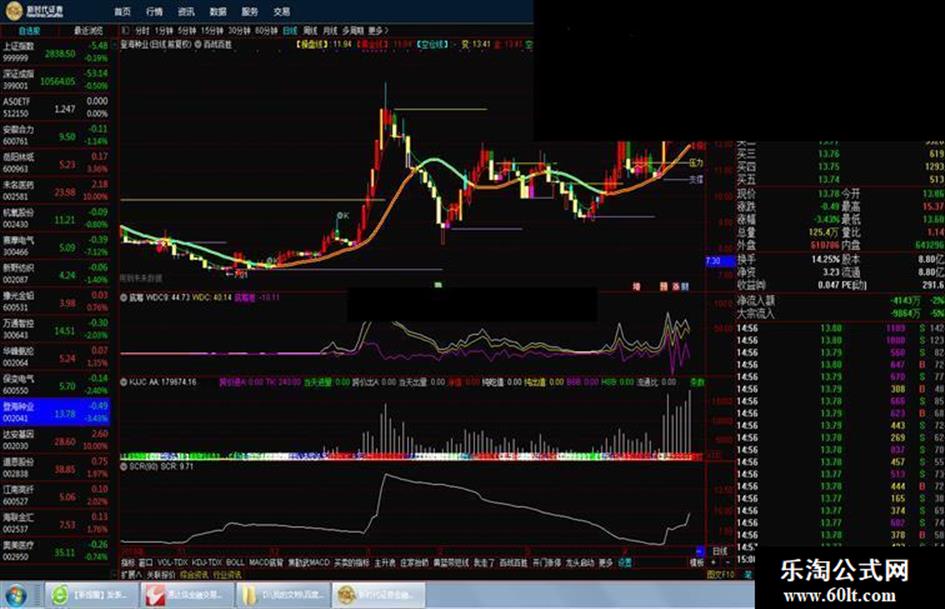Select the 周线 chart period
945x609 pixels.
pyautogui.click(x=310, y=31)
